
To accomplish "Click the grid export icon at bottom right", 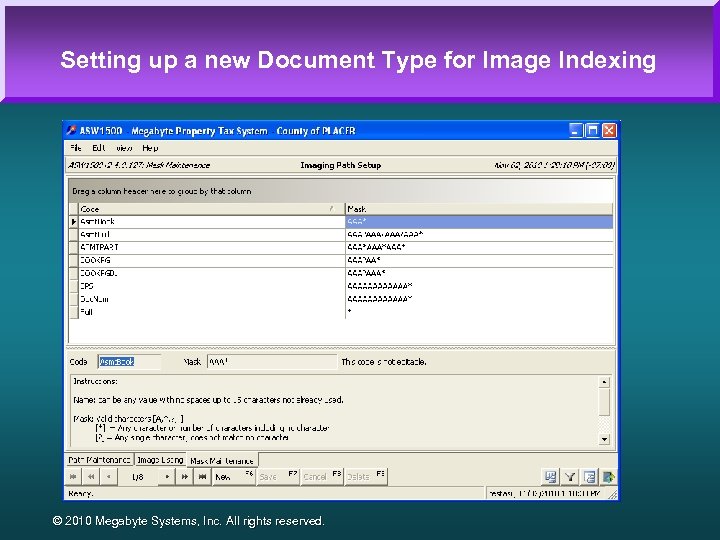I will (550, 477).
